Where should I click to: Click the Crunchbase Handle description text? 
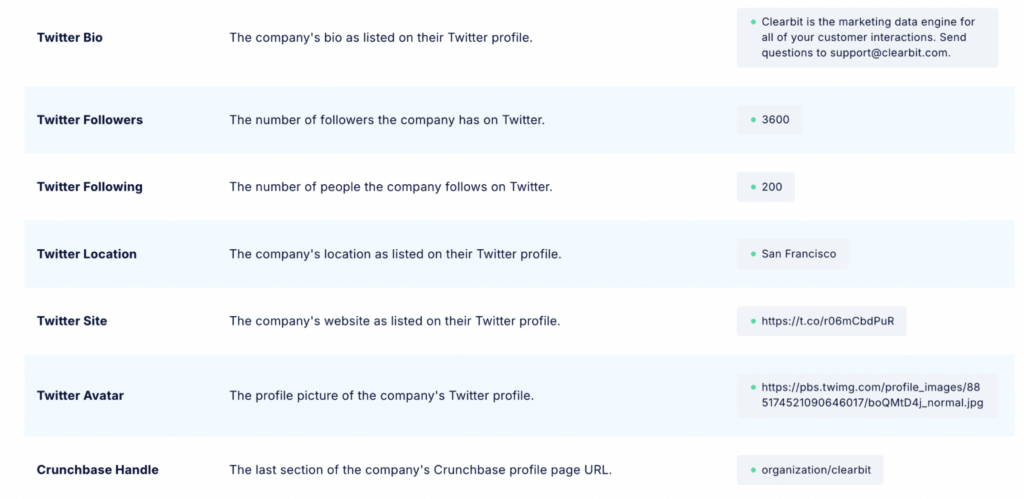tap(420, 470)
